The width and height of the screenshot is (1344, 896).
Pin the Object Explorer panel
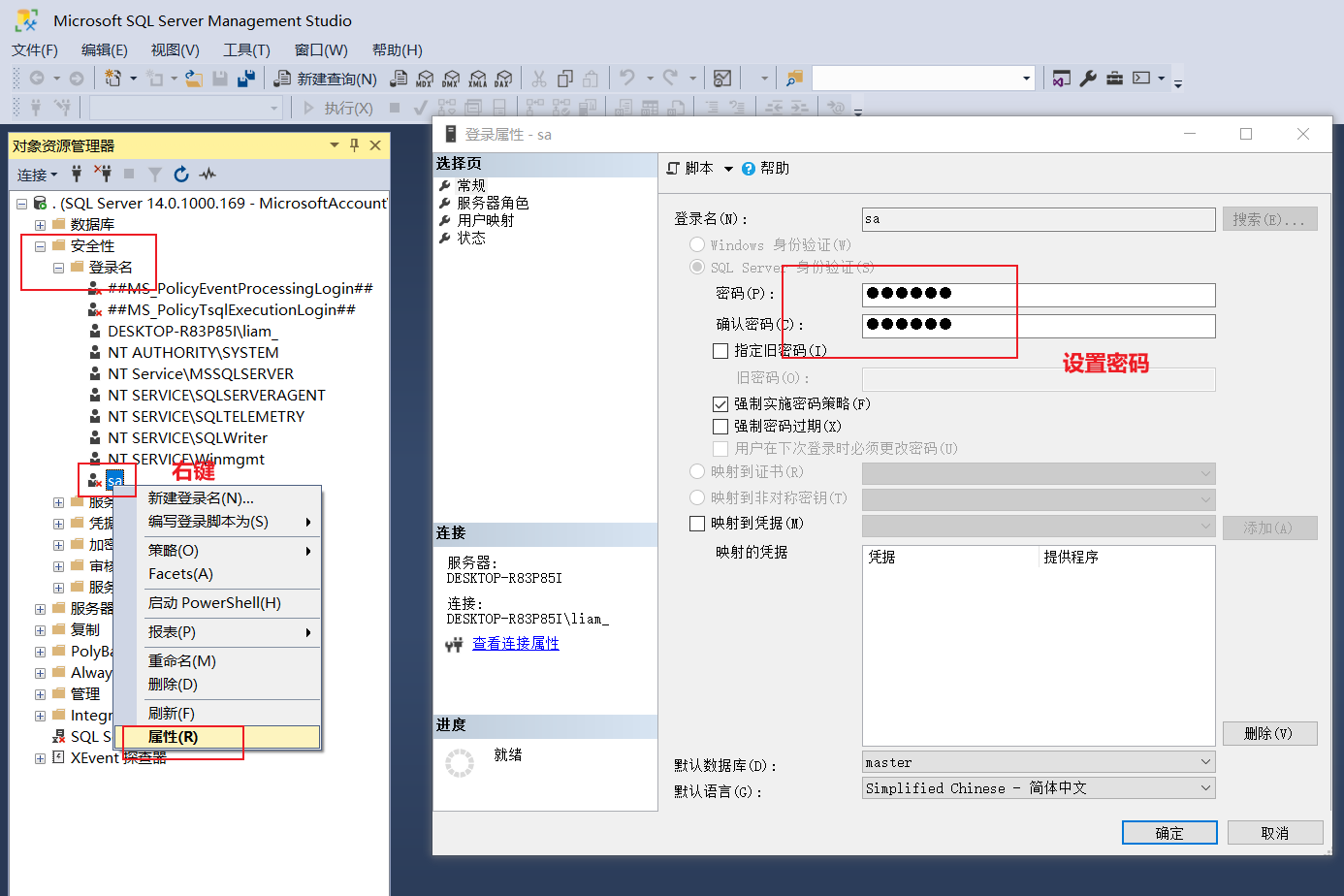tap(355, 145)
